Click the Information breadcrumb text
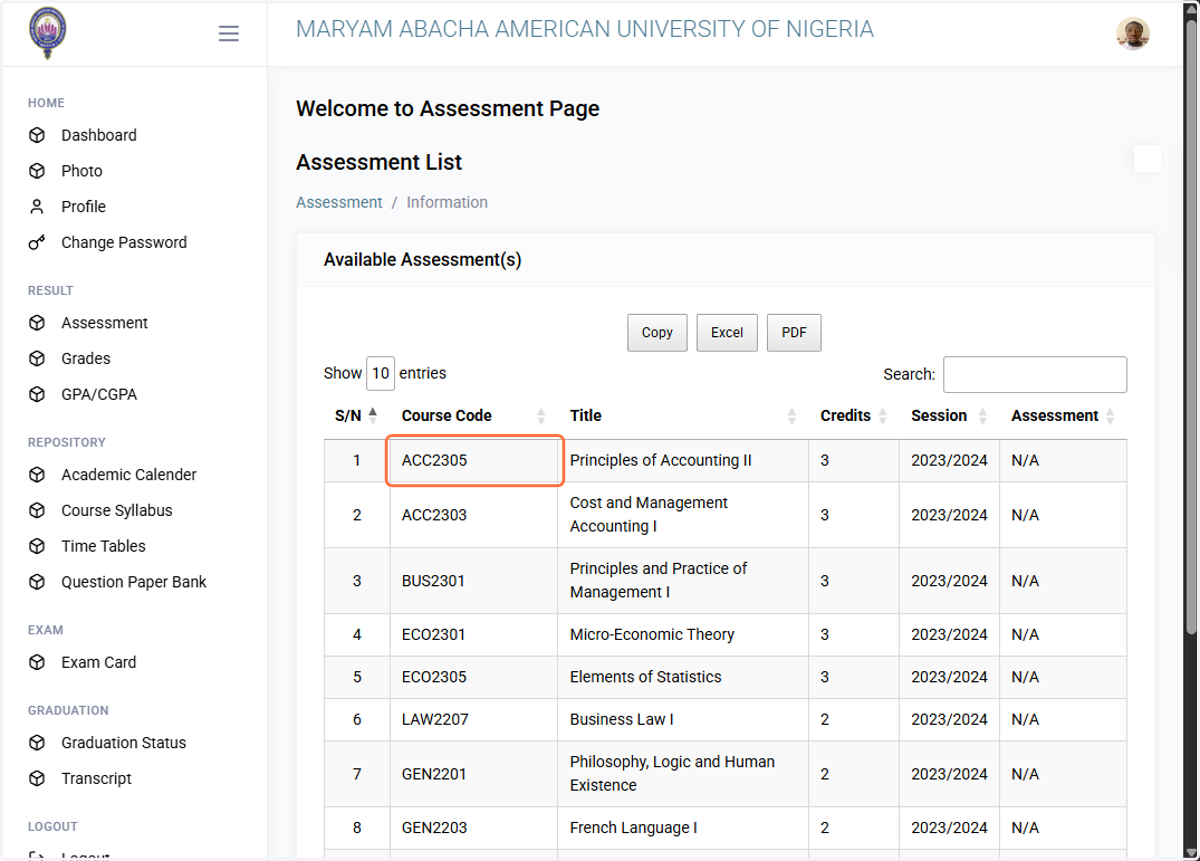Screen dimensions: 1200x861 tap(447, 202)
